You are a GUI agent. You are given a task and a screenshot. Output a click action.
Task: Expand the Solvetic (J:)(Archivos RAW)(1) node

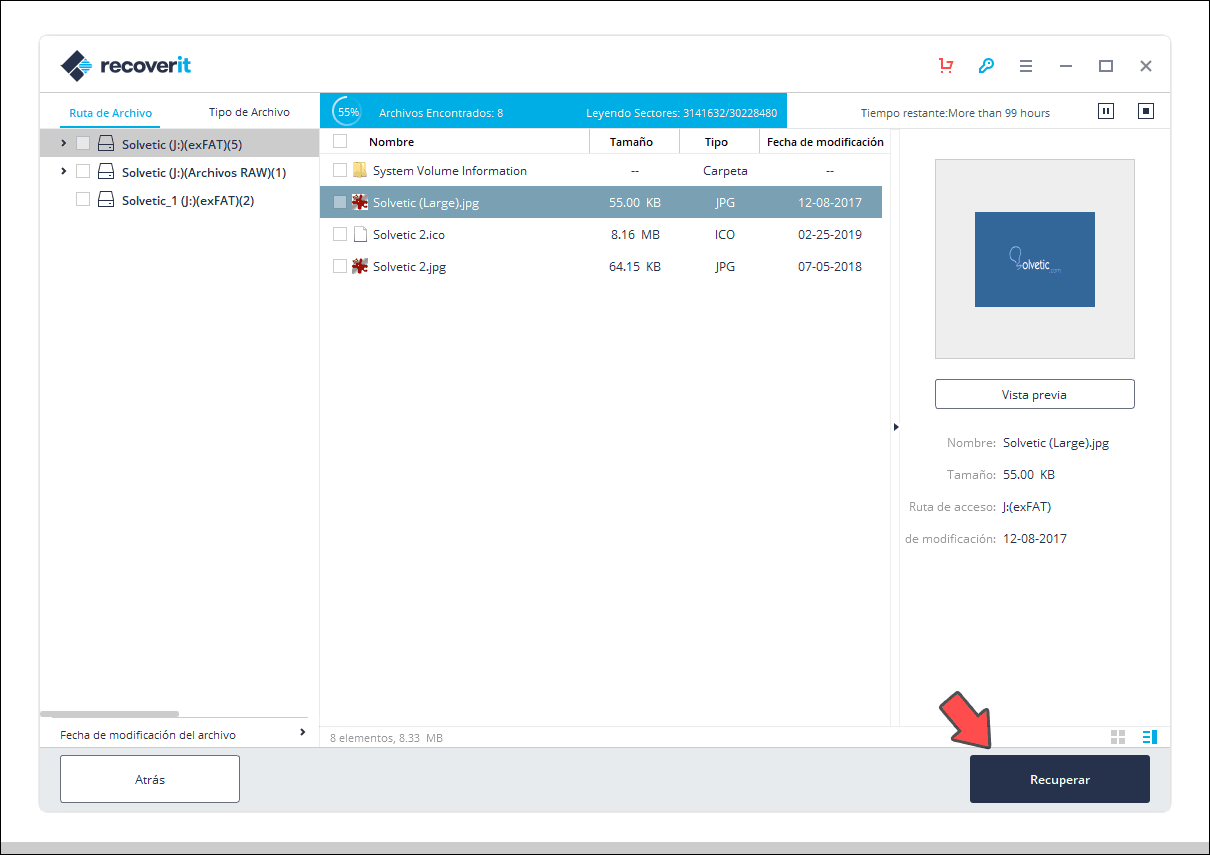tap(64, 171)
